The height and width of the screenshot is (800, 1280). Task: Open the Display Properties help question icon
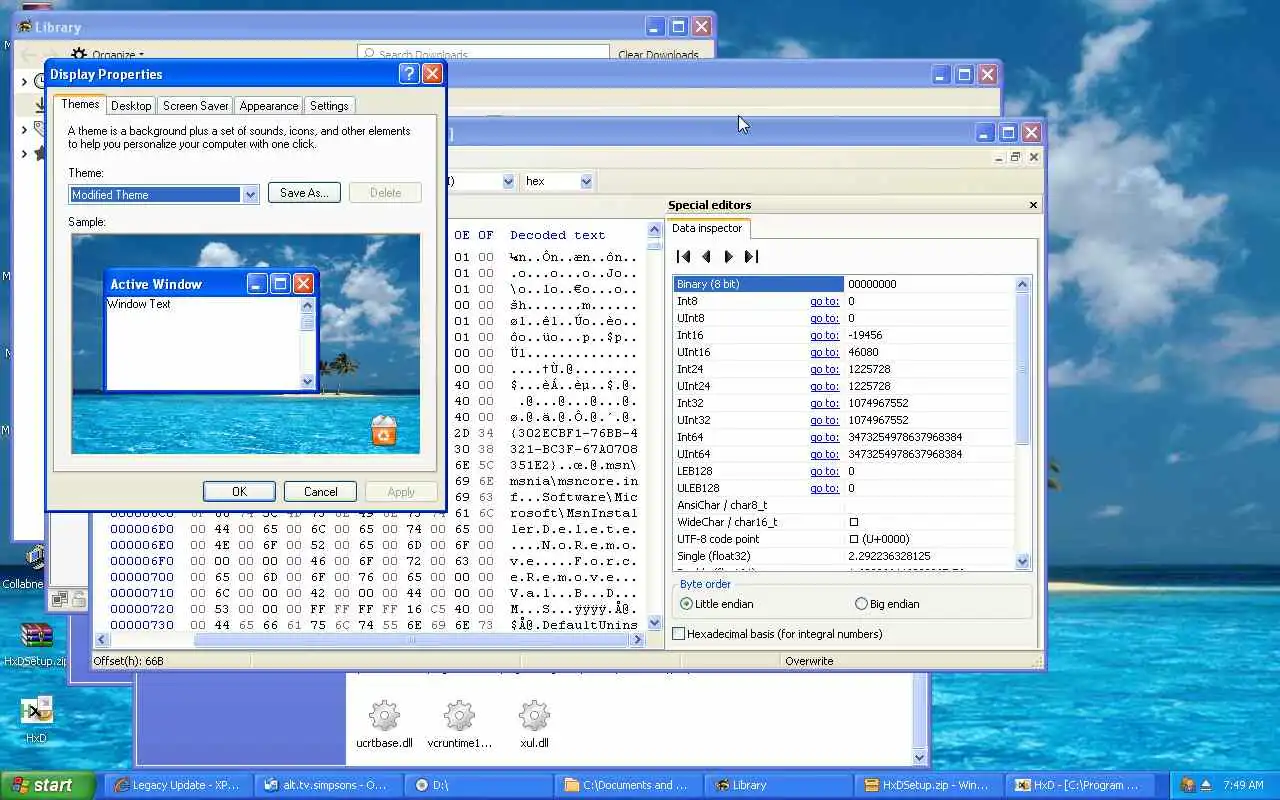click(x=408, y=74)
